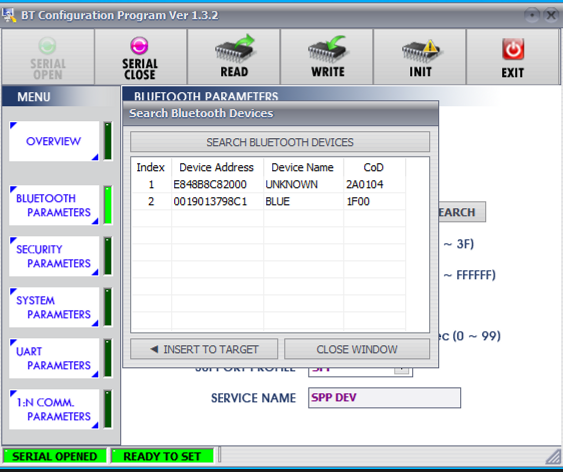
Task: Click the window resize grip in status bar
Action: 553,457
